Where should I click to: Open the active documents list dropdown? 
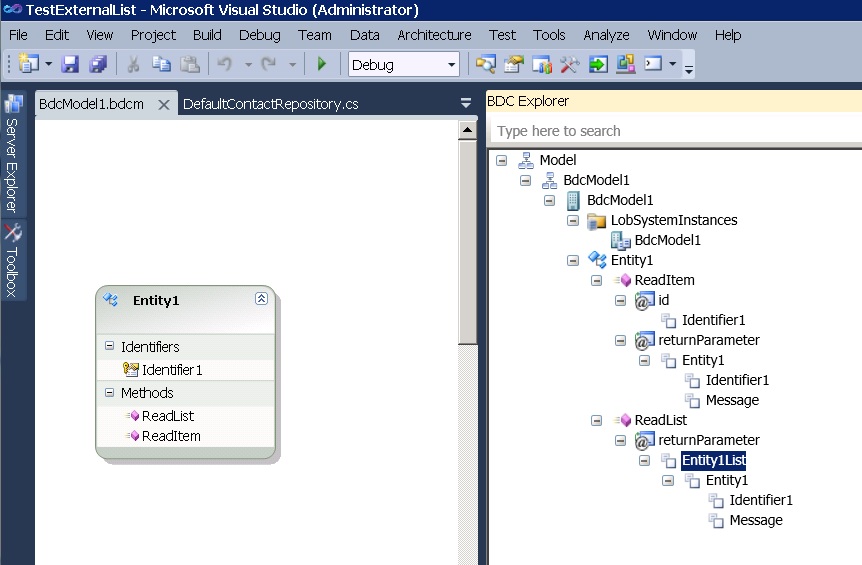coord(466,103)
